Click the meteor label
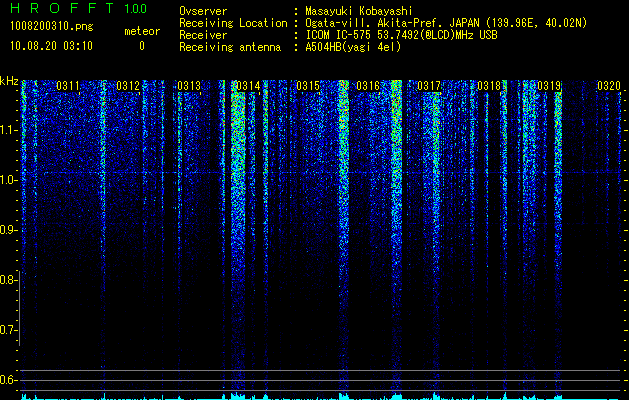 142,31
